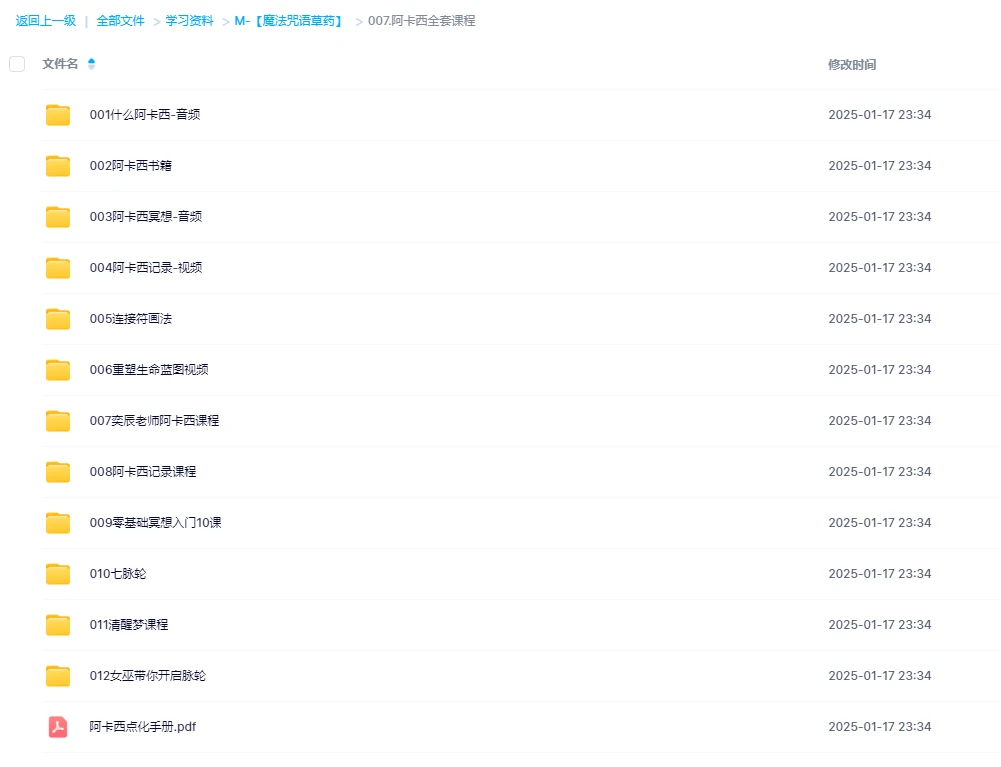Click the 010七脉轮 folder icon
Viewport: 1001px width, 767px height.
pyautogui.click(x=58, y=574)
